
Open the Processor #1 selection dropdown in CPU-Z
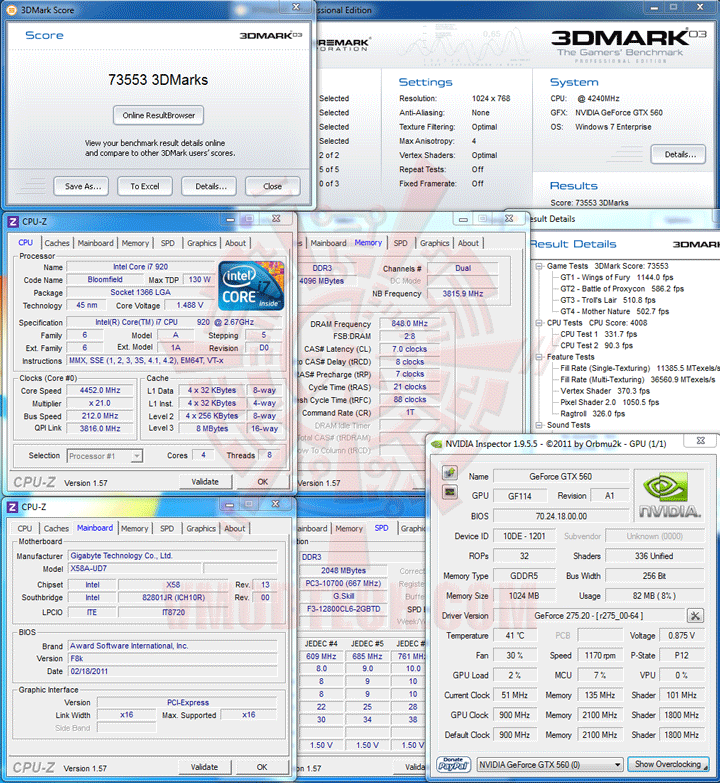tap(105, 456)
